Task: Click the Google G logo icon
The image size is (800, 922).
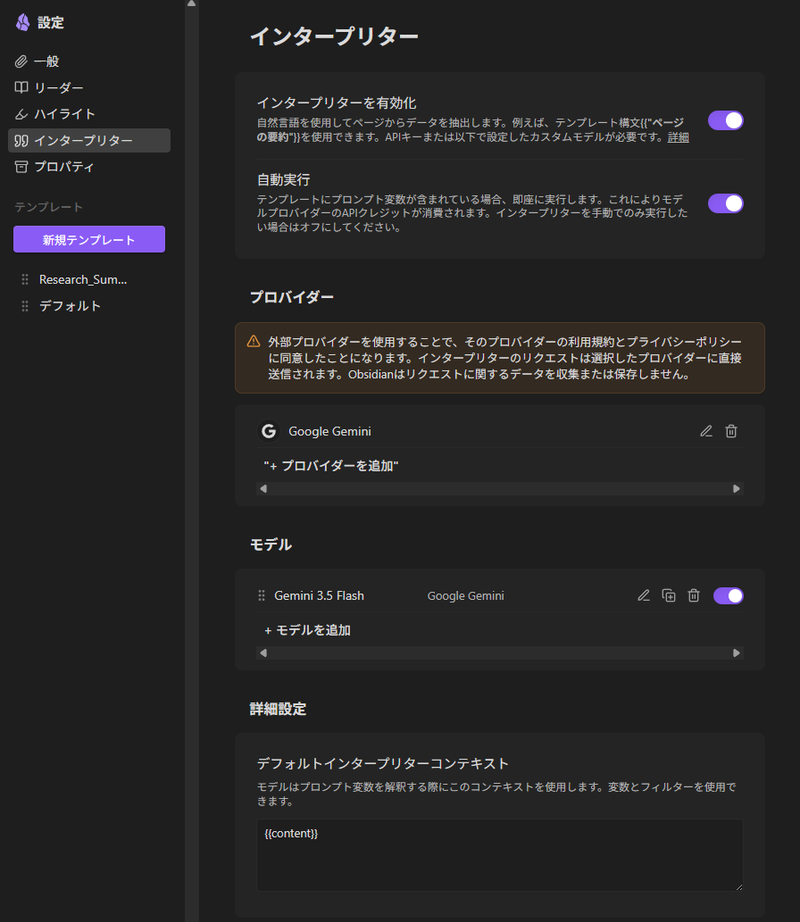Action: [269, 431]
